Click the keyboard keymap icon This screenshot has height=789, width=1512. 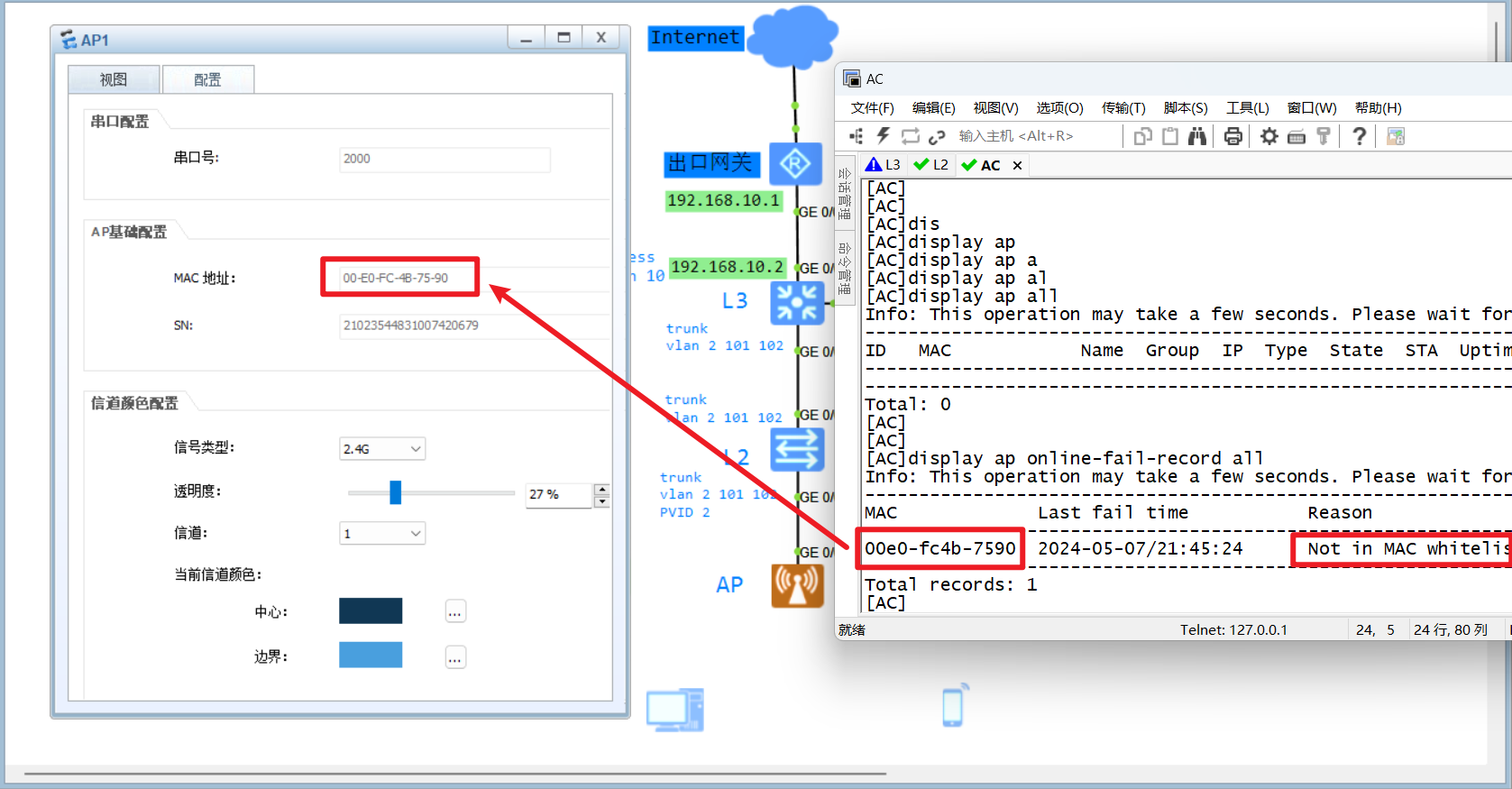[x=1297, y=136]
